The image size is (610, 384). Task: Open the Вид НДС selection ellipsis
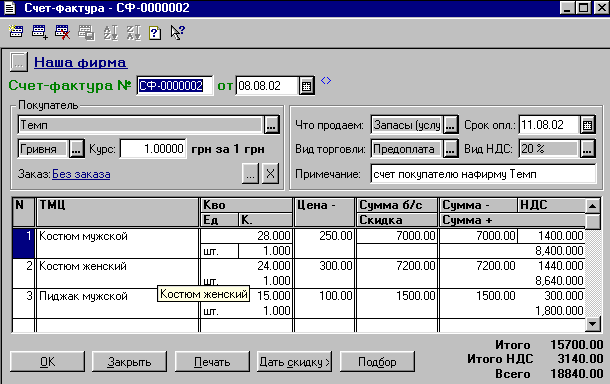pyautogui.click(x=587, y=149)
